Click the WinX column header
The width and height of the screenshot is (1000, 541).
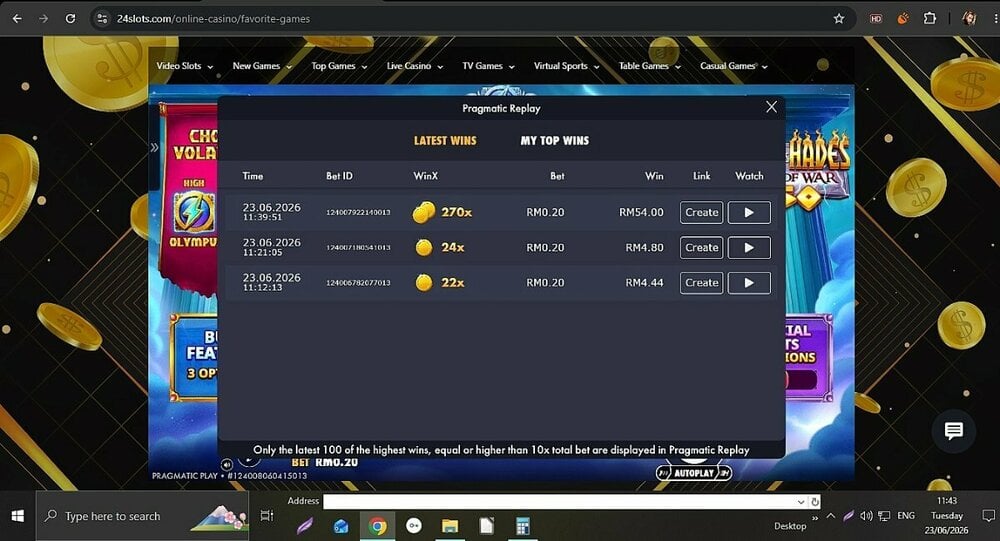pos(425,175)
